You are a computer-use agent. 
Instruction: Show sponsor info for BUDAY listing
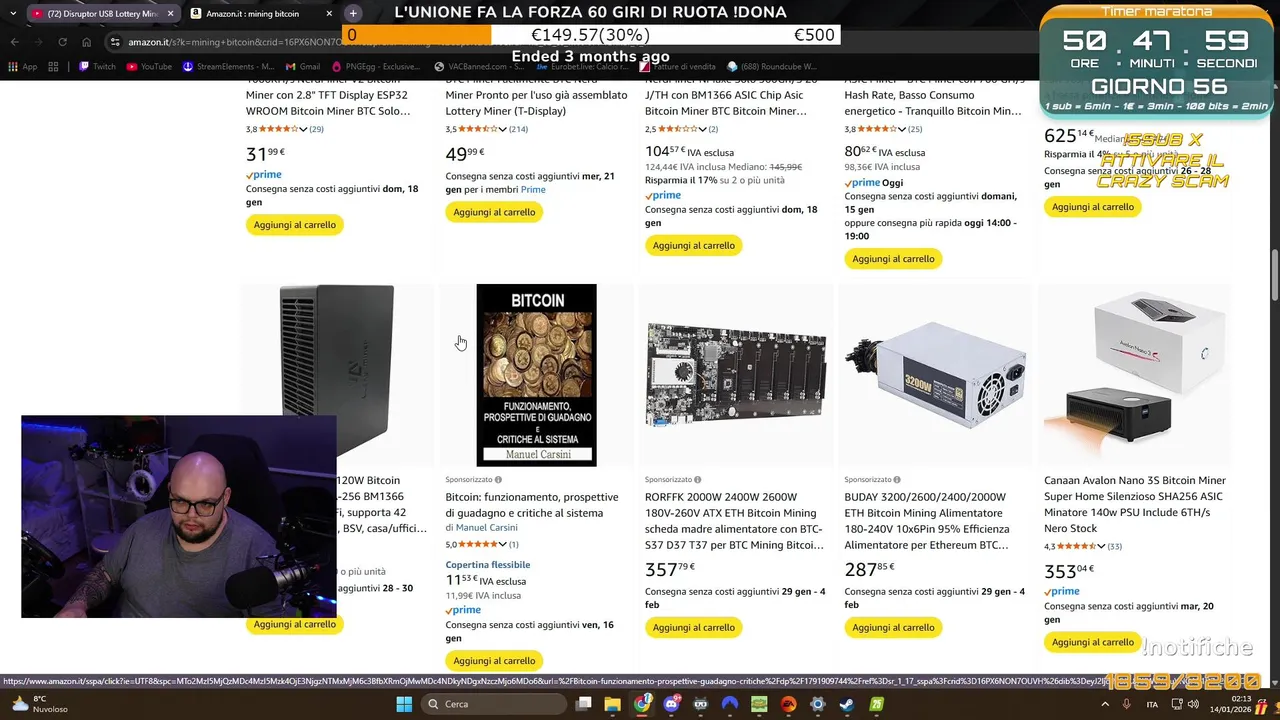pos(897,480)
